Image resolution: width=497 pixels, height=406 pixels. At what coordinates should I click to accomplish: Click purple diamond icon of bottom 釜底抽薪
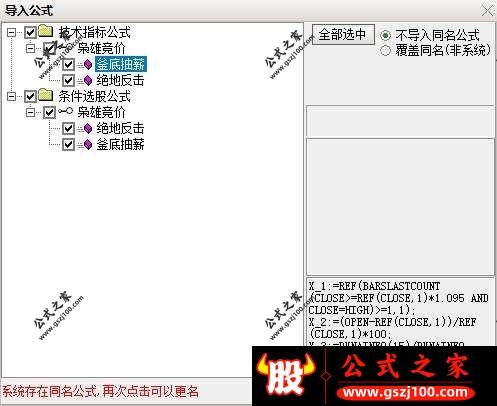[x=88, y=144]
